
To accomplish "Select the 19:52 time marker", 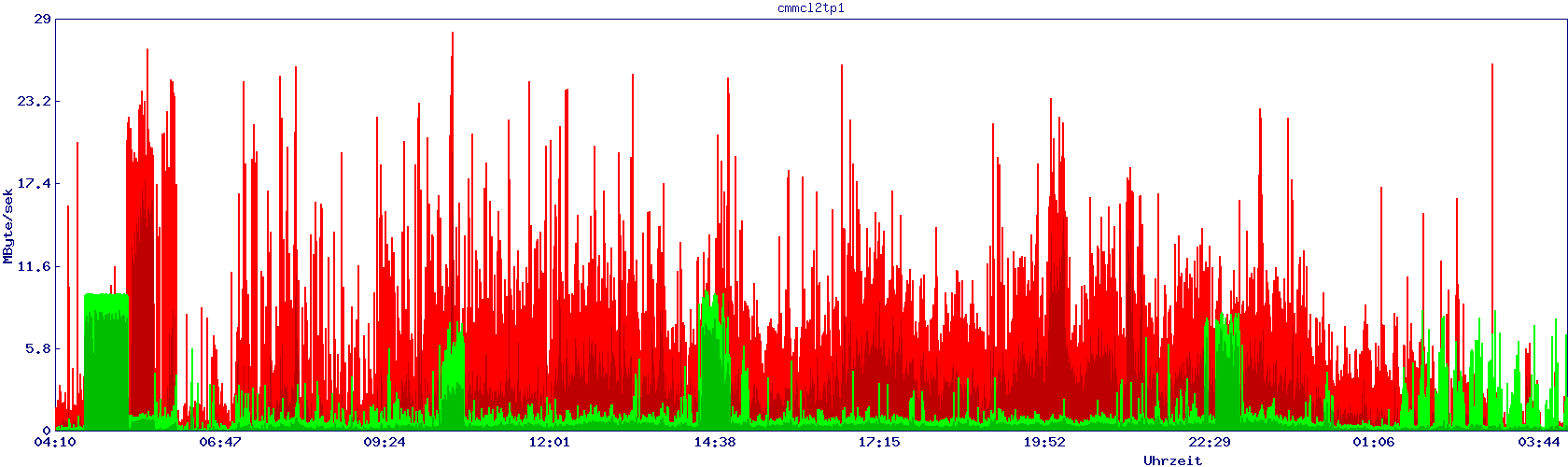I will click(1044, 442).
